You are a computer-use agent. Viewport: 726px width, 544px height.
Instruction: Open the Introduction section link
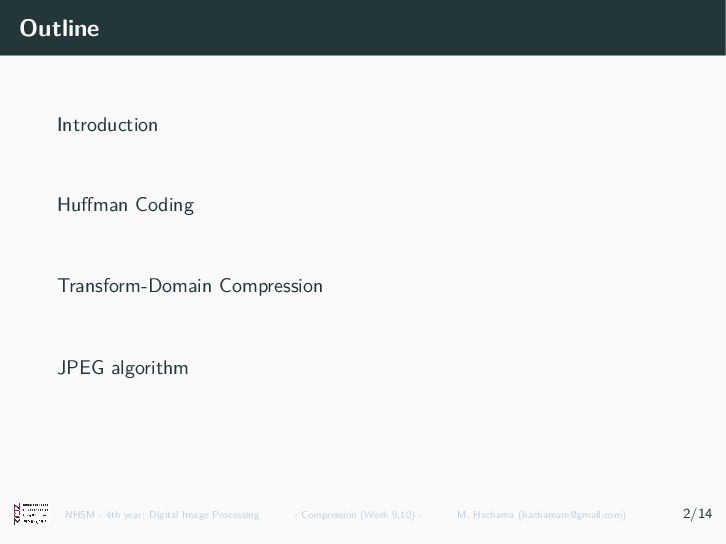107,125
